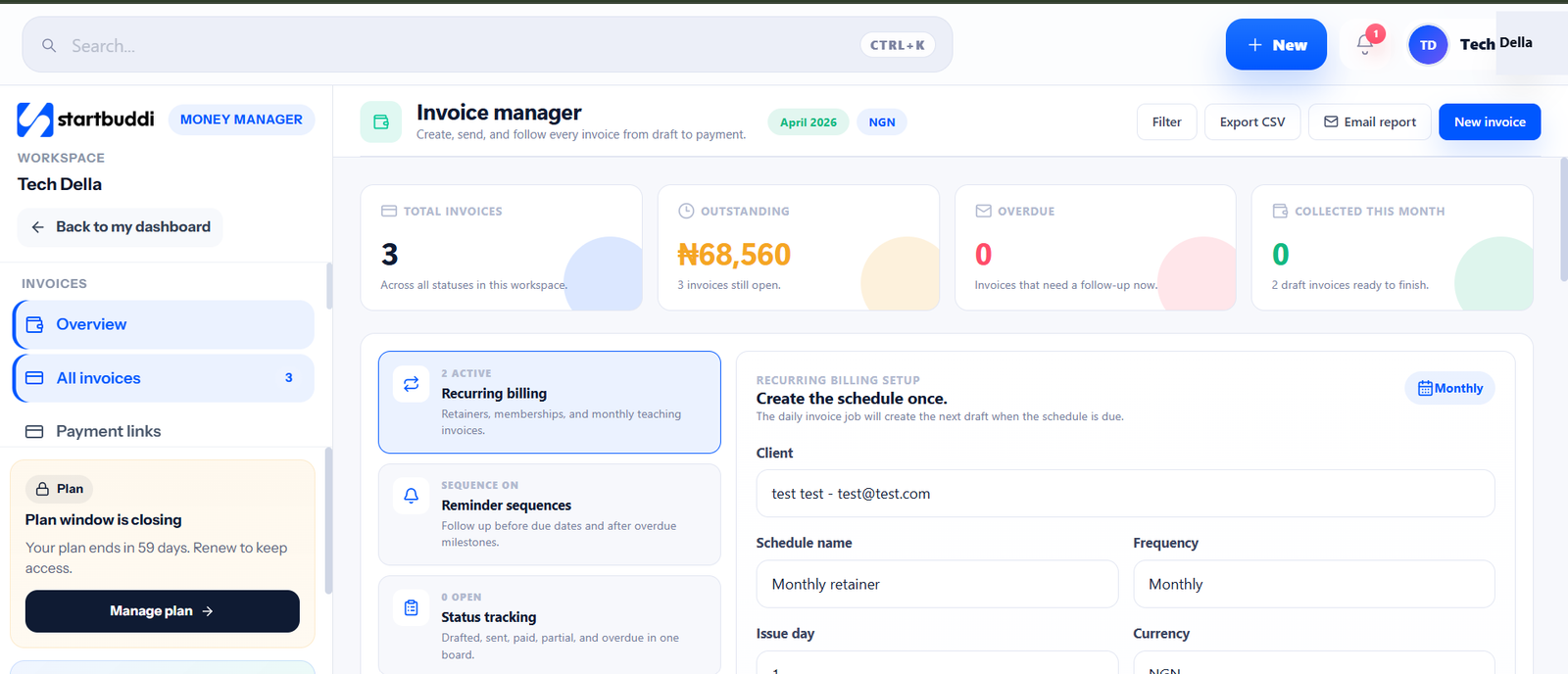Click the April 2026 badge
This screenshot has height=674, width=1568.
[x=808, y=122]
